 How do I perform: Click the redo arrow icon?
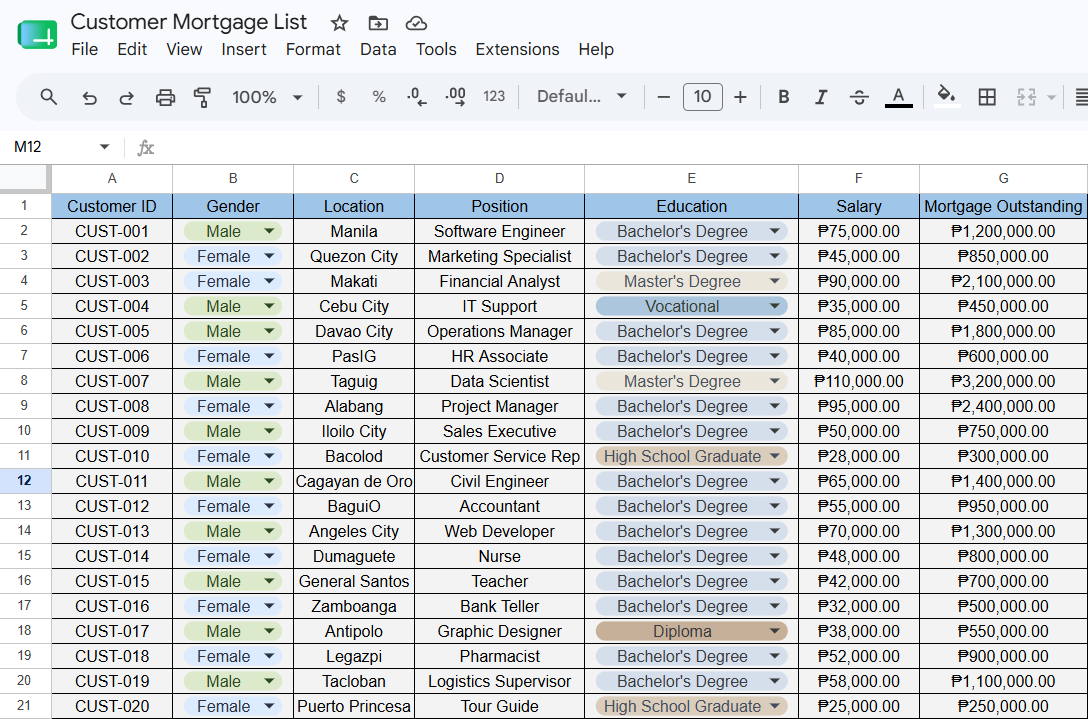[x=126, y=97]
